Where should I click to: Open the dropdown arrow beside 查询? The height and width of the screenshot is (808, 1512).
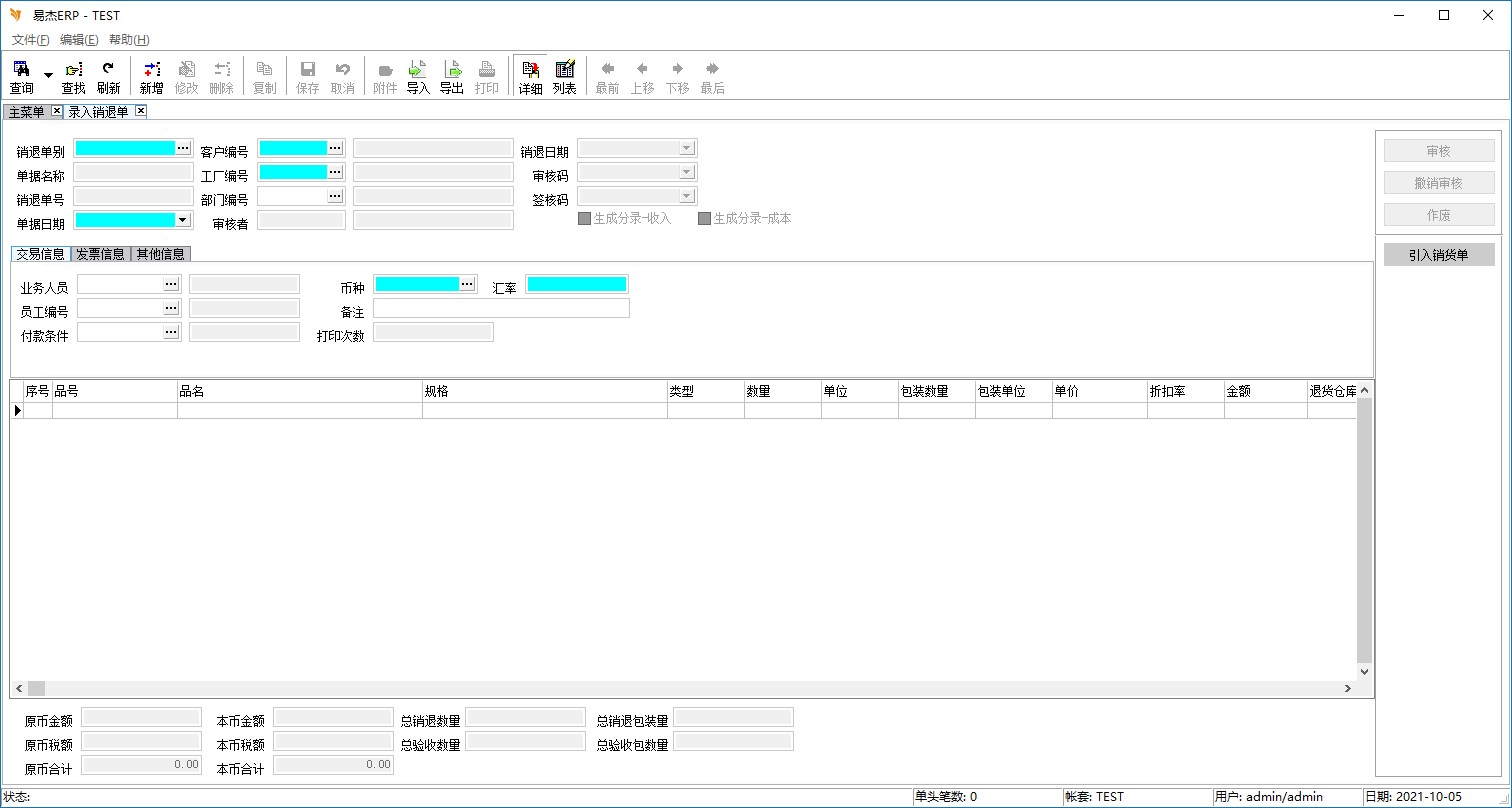coord(48,76)
